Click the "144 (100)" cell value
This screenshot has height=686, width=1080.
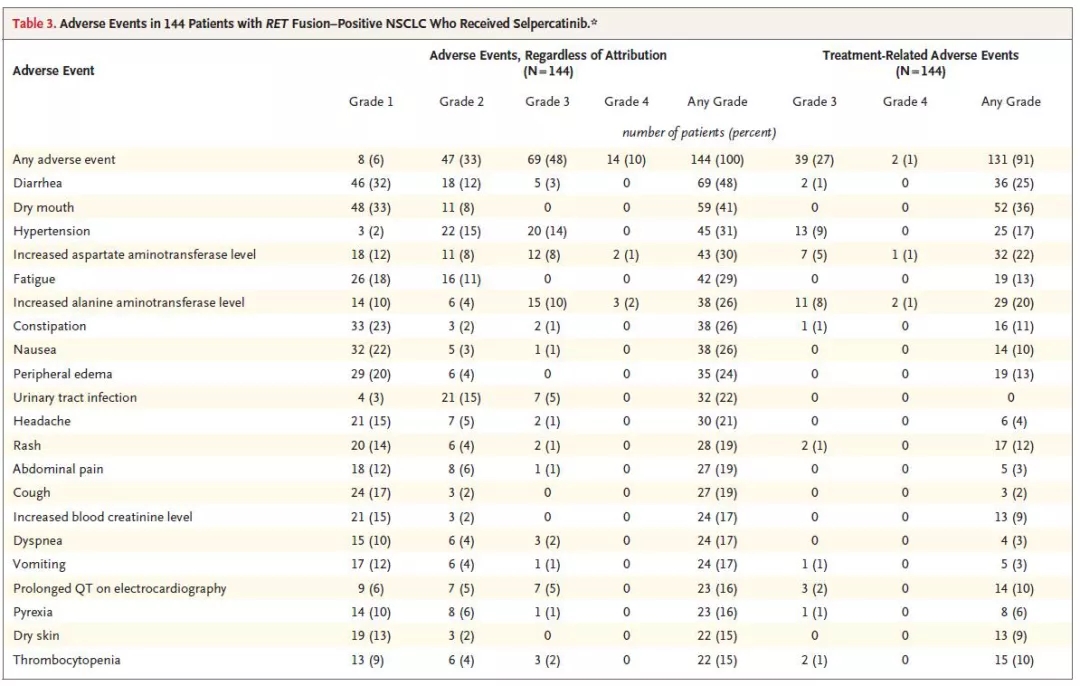717,160
